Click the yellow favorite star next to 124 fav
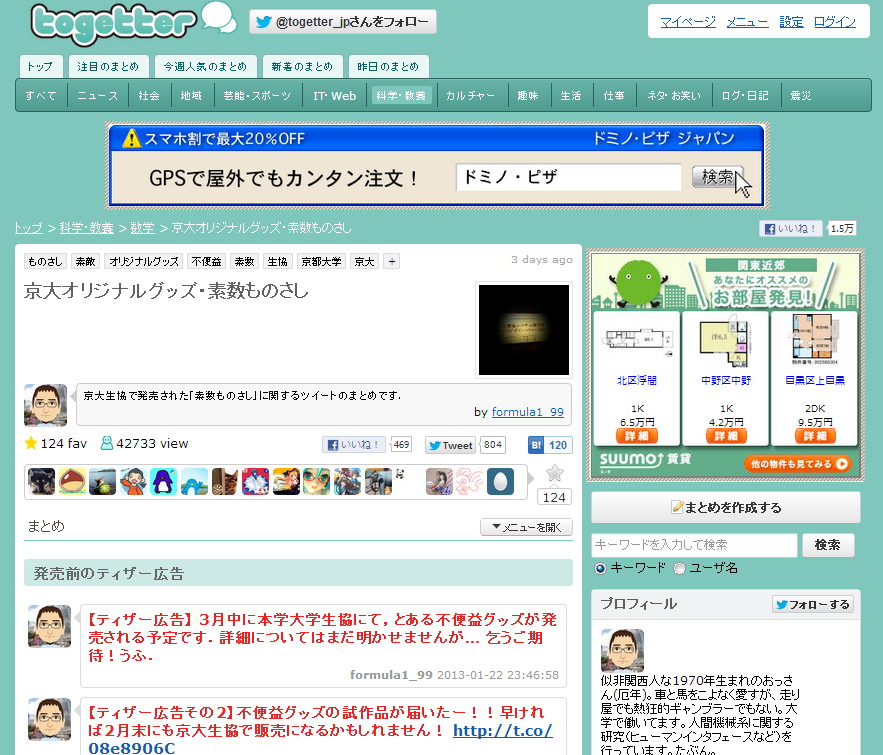Screen dimensions: 883x755 point(31,443)
